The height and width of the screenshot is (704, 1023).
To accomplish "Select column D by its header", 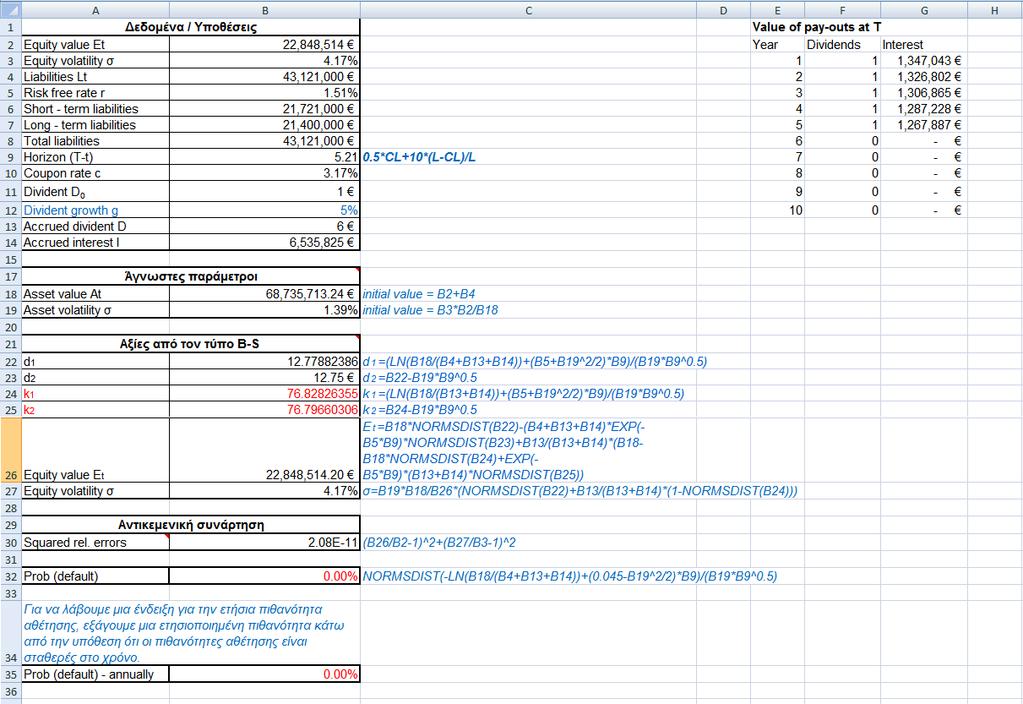I will click(723, 10).
